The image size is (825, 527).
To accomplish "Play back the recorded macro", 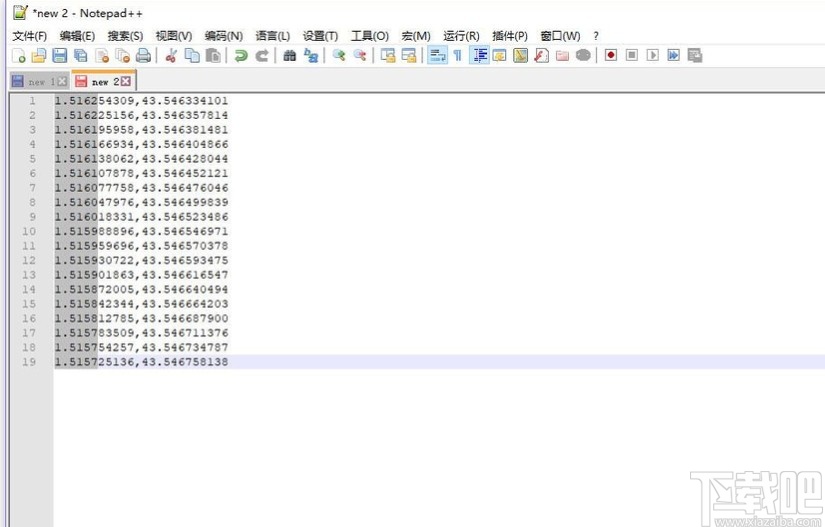I will (x=652, y=55).
